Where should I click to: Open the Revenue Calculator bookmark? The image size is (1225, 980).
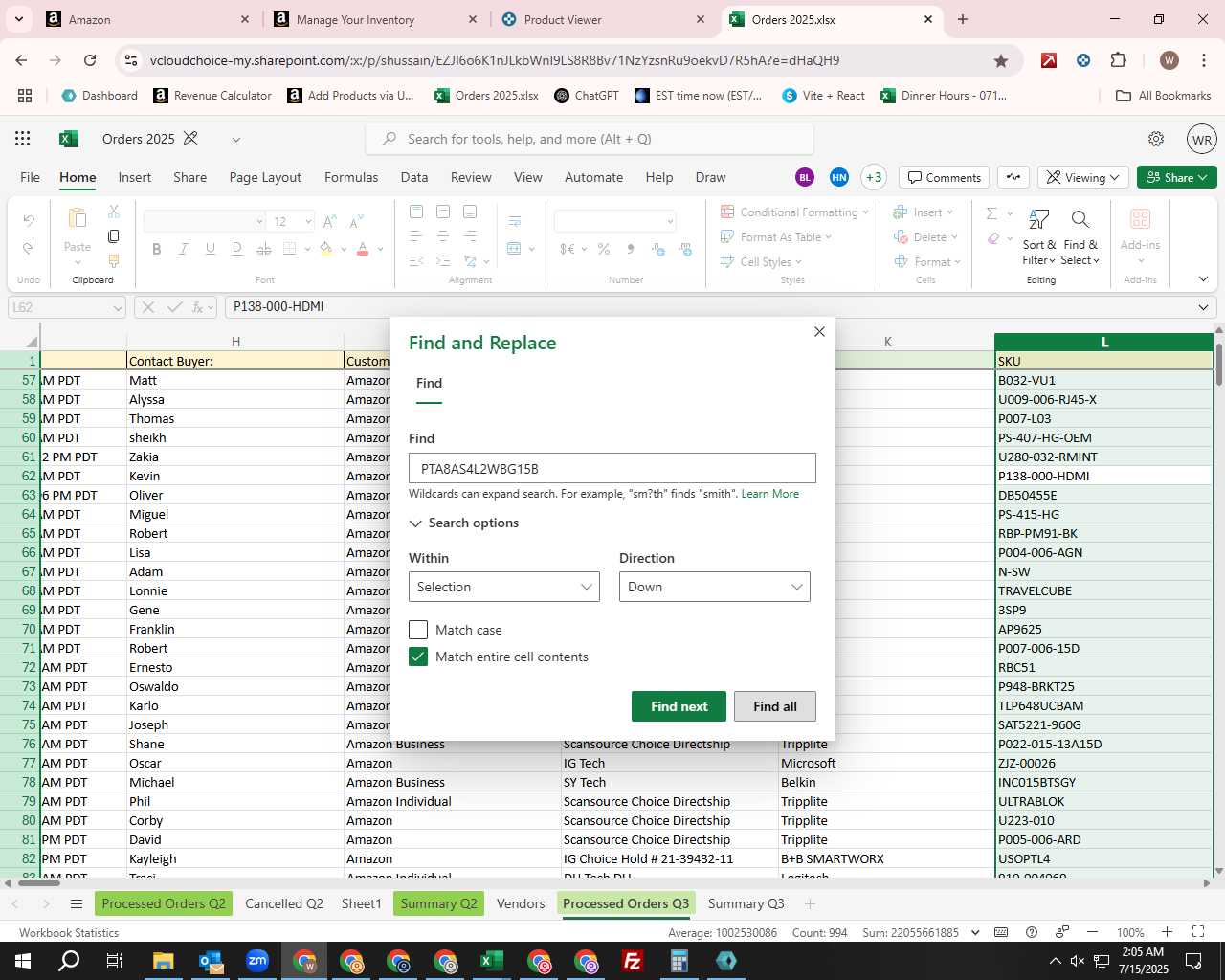point(212,96)
